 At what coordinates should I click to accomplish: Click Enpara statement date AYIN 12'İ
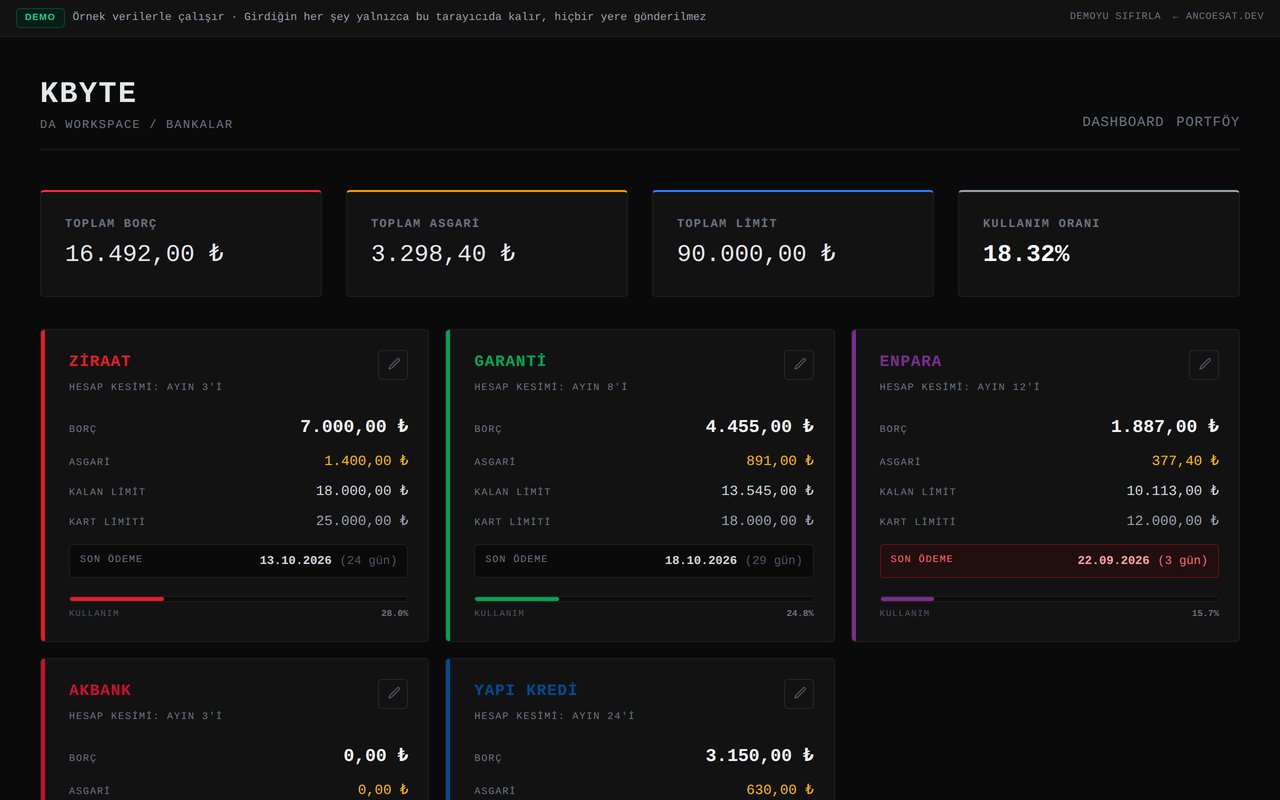[1009, 387]
